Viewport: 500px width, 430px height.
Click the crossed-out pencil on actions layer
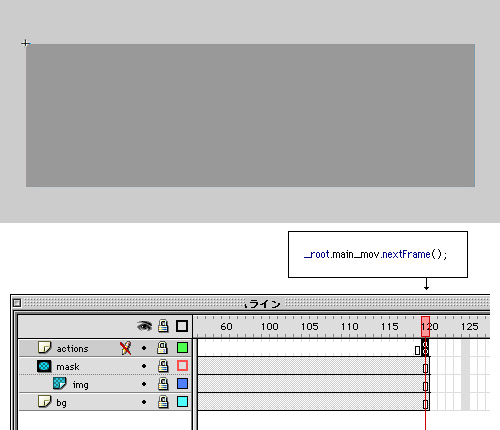tap(125, 348)
